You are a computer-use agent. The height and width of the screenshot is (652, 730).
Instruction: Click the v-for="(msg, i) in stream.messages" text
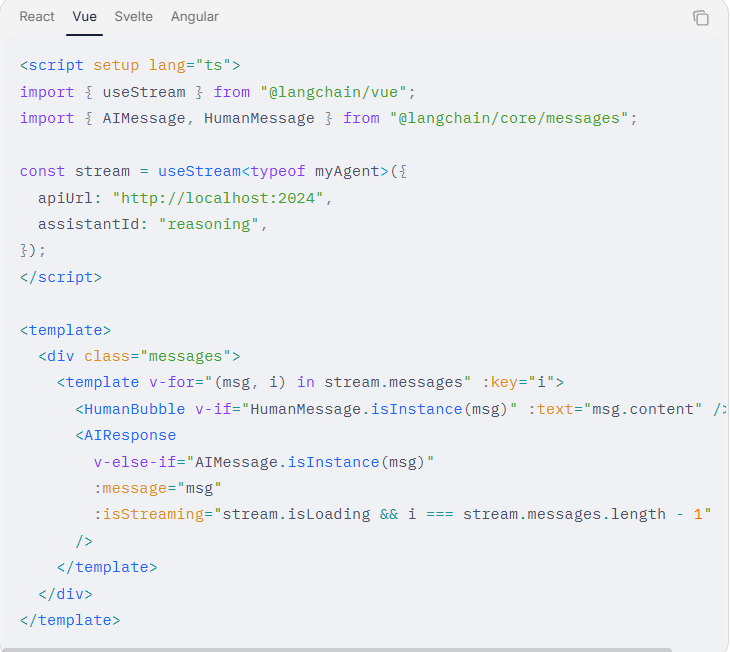coord(310,382)
